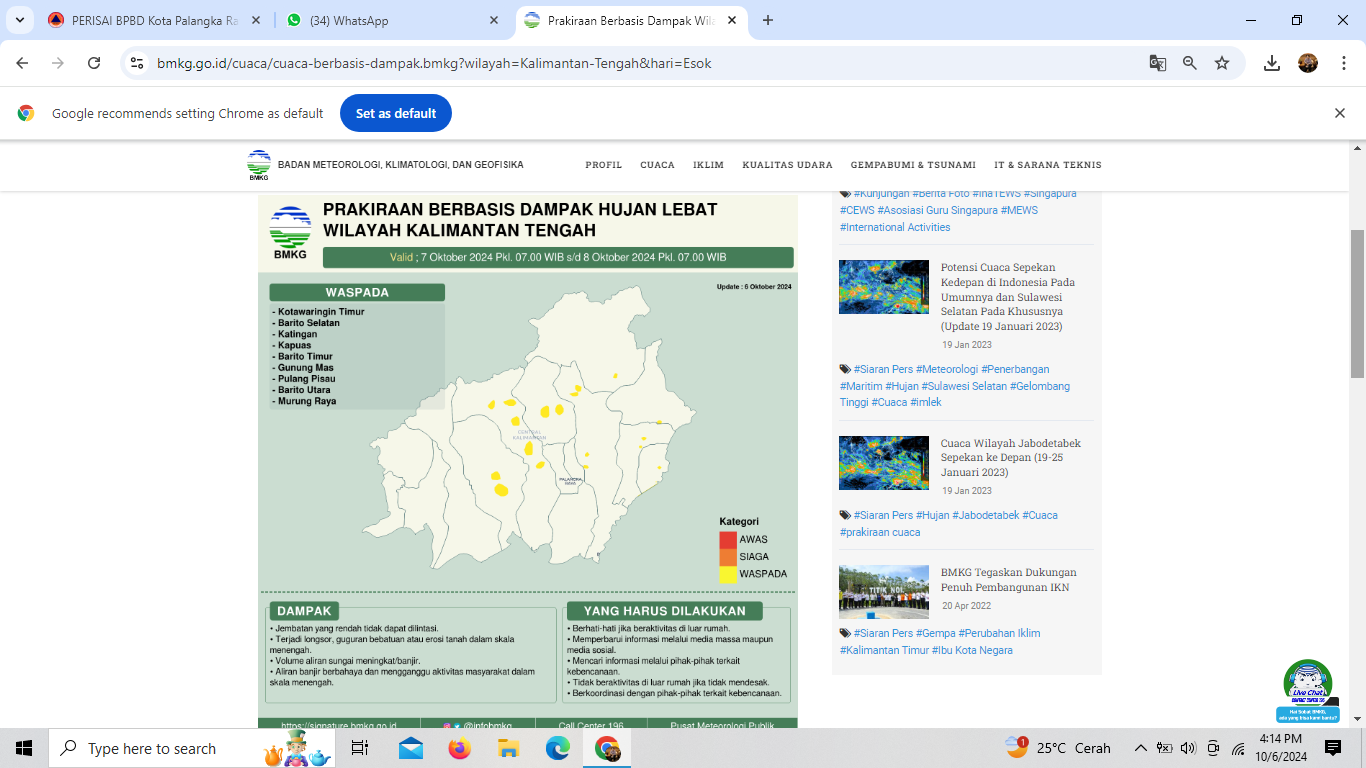Open the tab search dropdown arrow
The width and height of the screenshot is (1366, 768).
(x=19, y=20)
